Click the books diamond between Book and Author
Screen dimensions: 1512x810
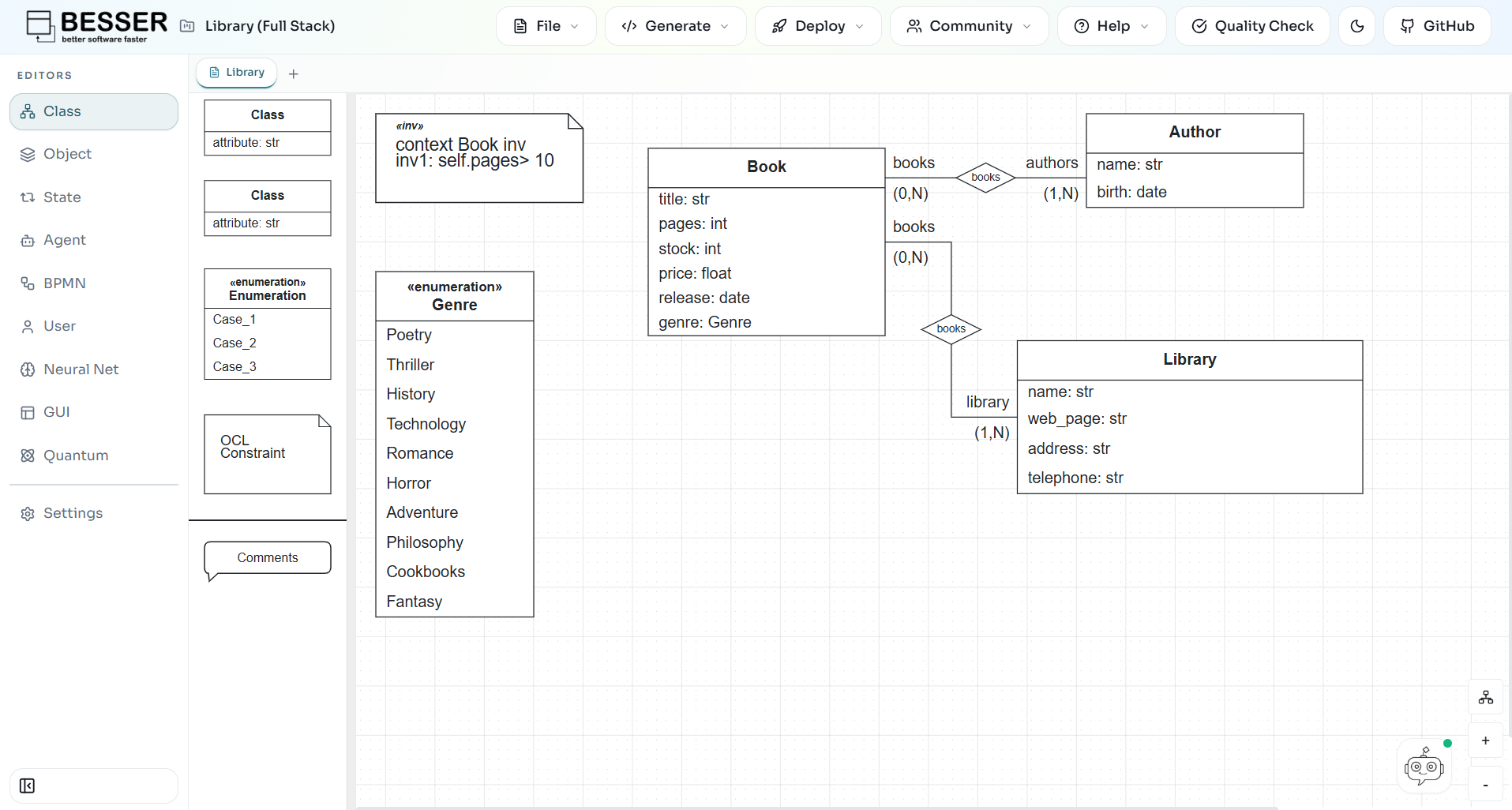click(985, 178)
